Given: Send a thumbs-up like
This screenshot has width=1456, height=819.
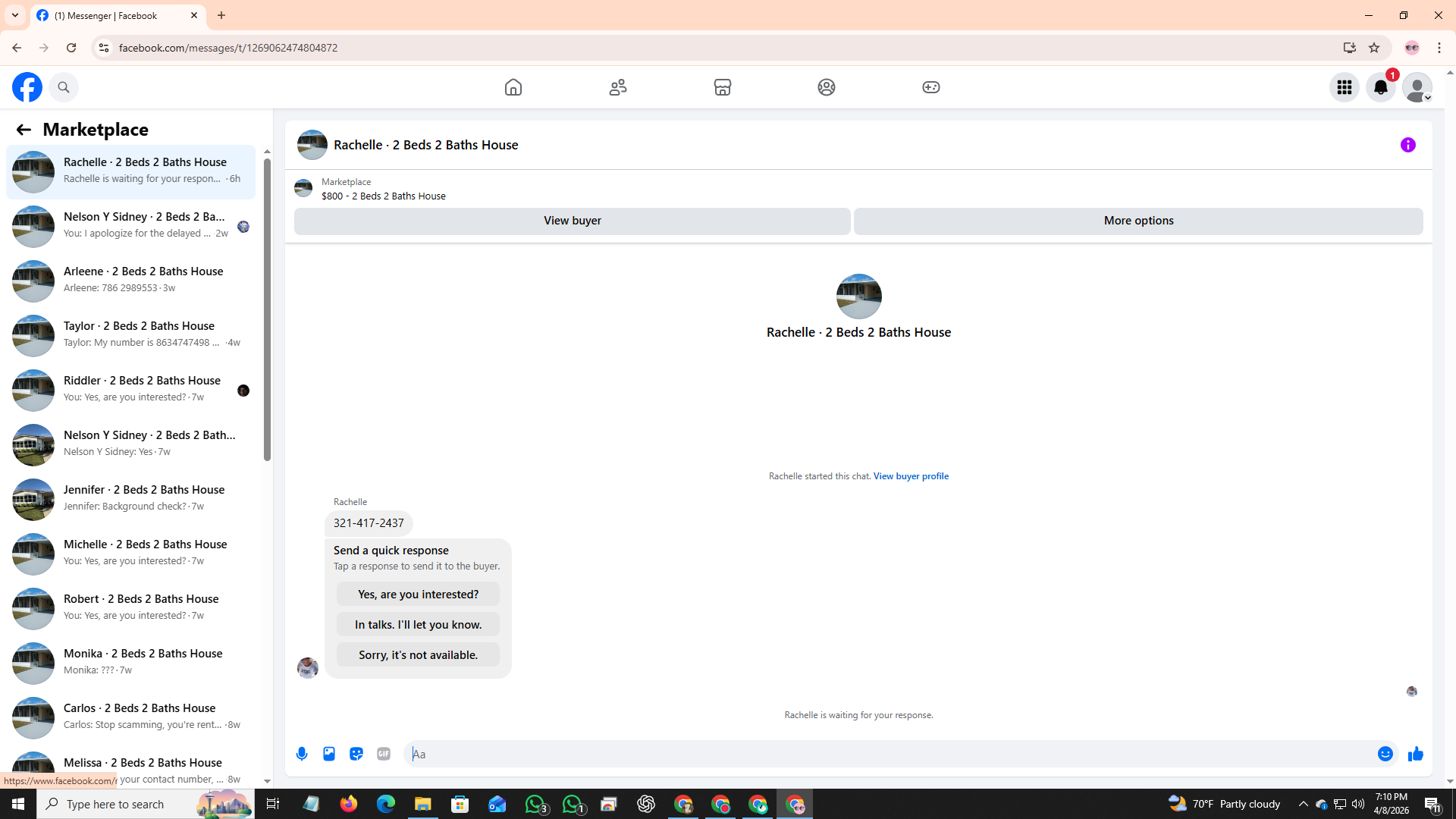Looking at the screenshot, I should [1415, 754].
